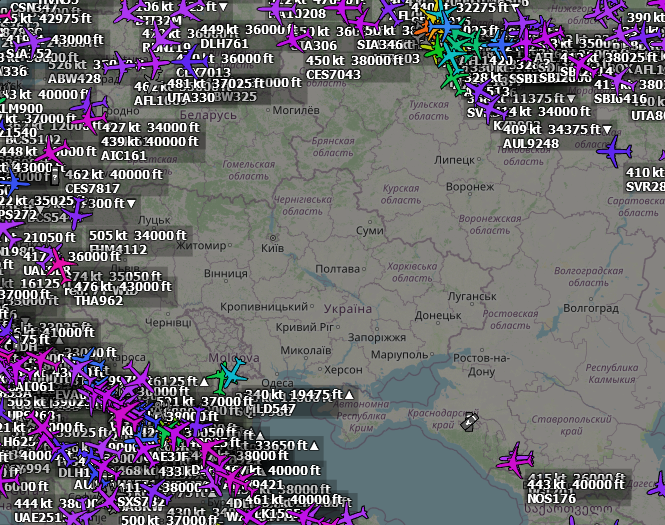Click the UTA330 callsign label
665x525 pixels.
tap(190, 98)
